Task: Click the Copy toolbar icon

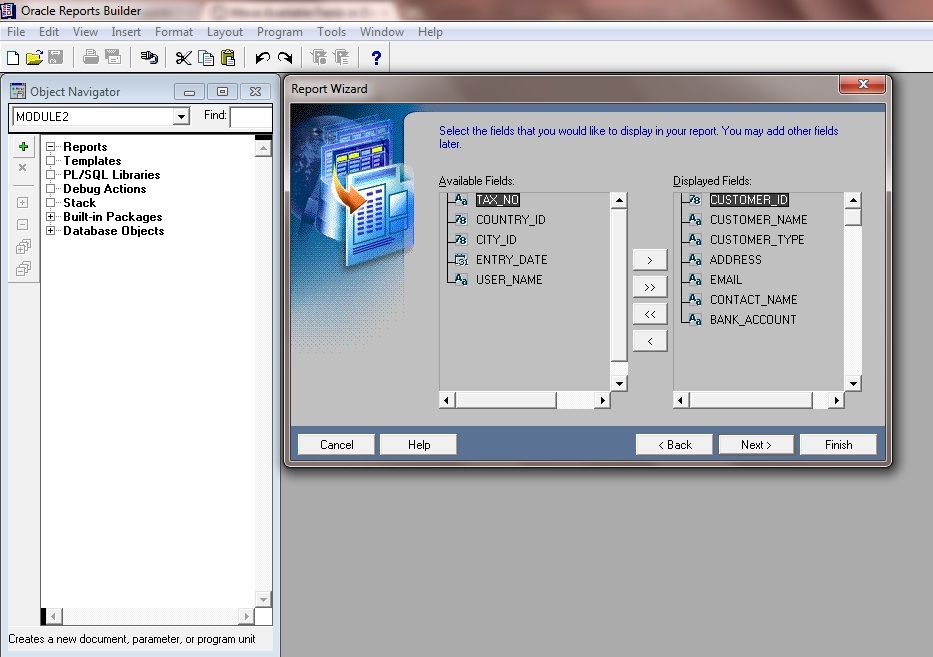Action: (206, 58)
